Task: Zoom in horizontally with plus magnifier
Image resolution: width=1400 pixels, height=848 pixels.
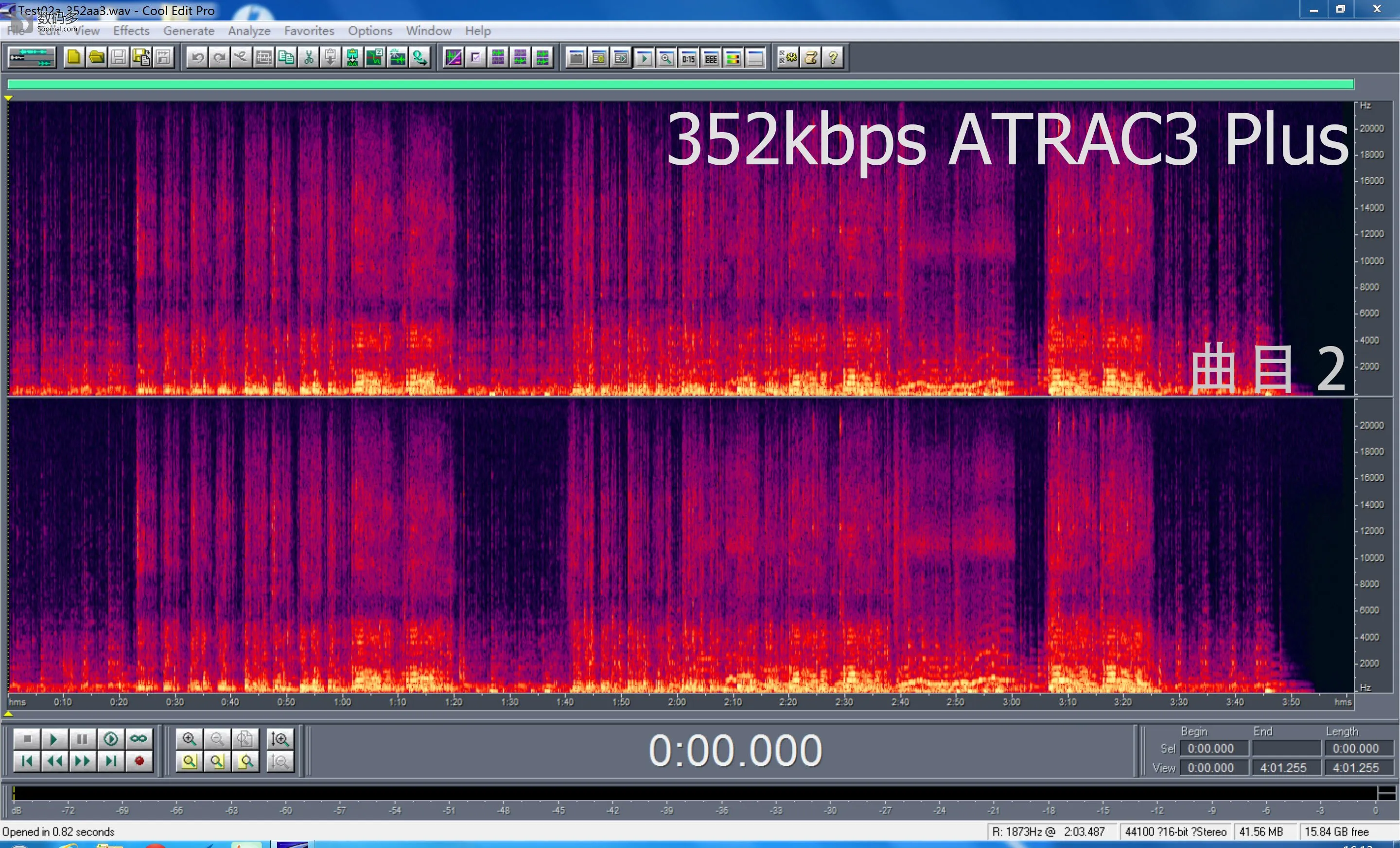Action: point(189,739)
